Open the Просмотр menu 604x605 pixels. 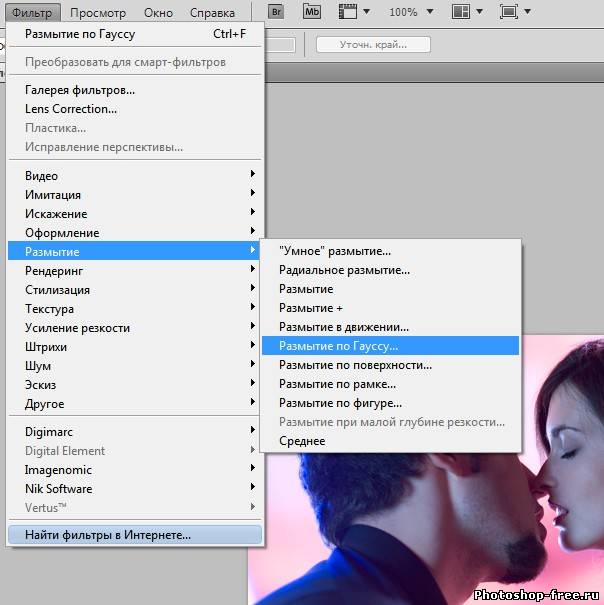click(98, 13)
